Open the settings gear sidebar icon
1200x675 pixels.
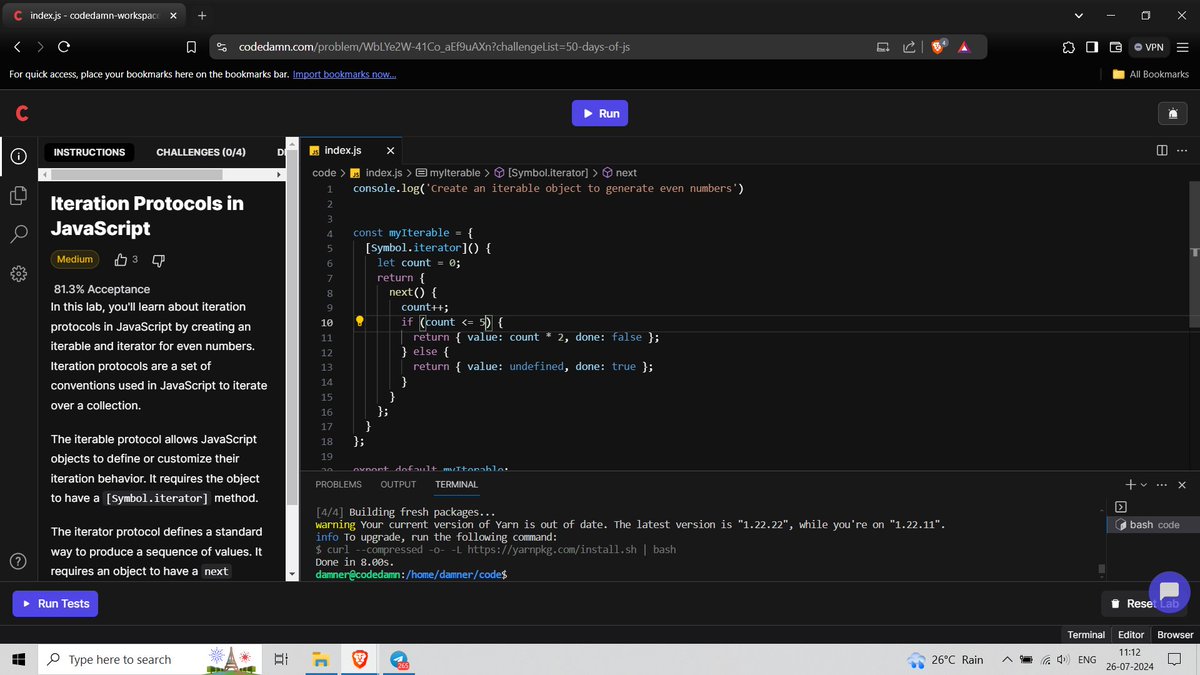click(x=18, y=273)
